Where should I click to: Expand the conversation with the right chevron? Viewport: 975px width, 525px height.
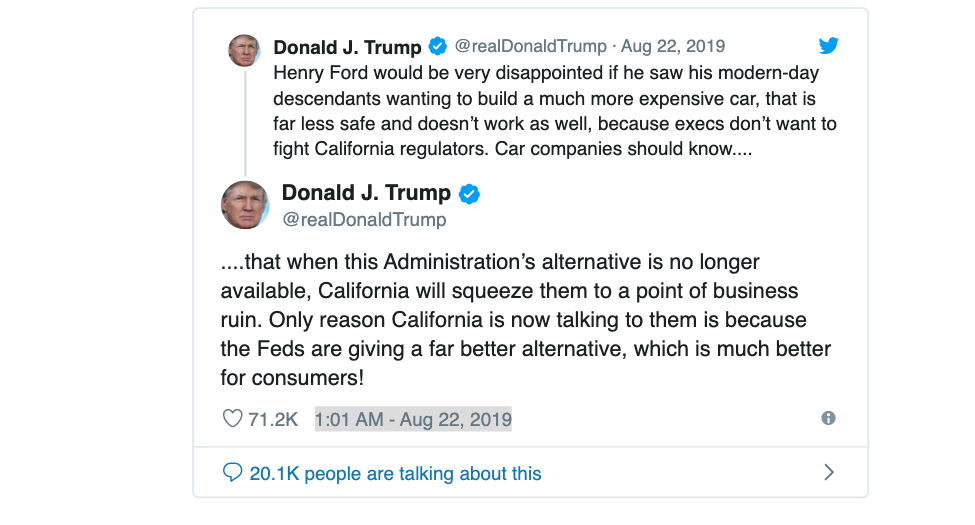pyautogui.click(x=828, y=473)
